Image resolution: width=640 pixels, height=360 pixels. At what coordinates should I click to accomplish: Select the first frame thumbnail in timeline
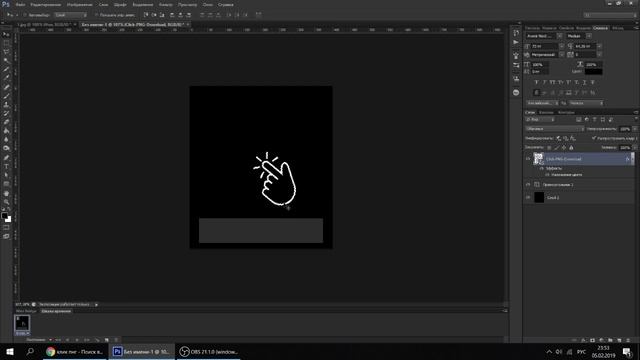click(x=22, y=323)
